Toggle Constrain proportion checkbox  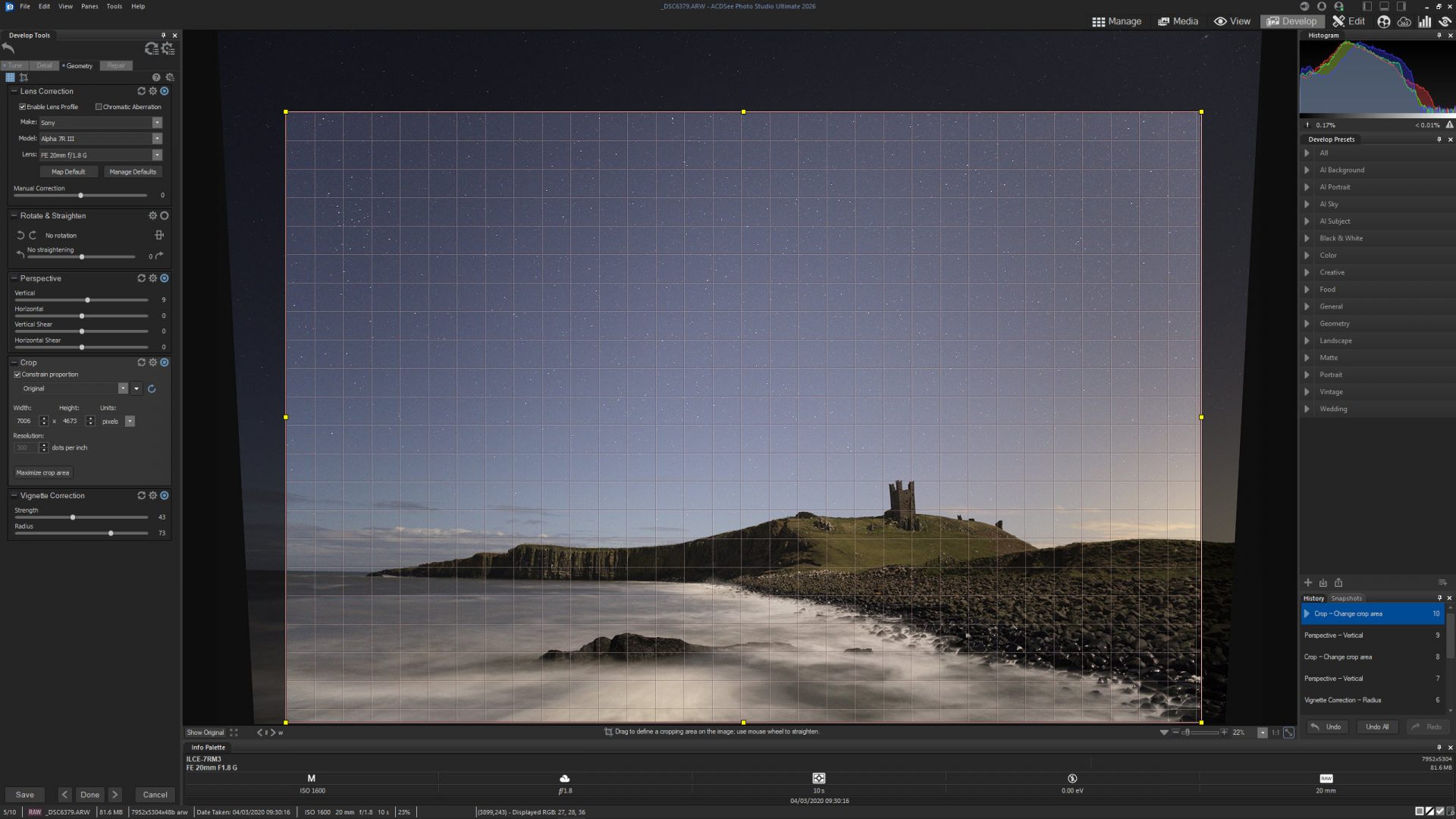click(x=17, y=375)
